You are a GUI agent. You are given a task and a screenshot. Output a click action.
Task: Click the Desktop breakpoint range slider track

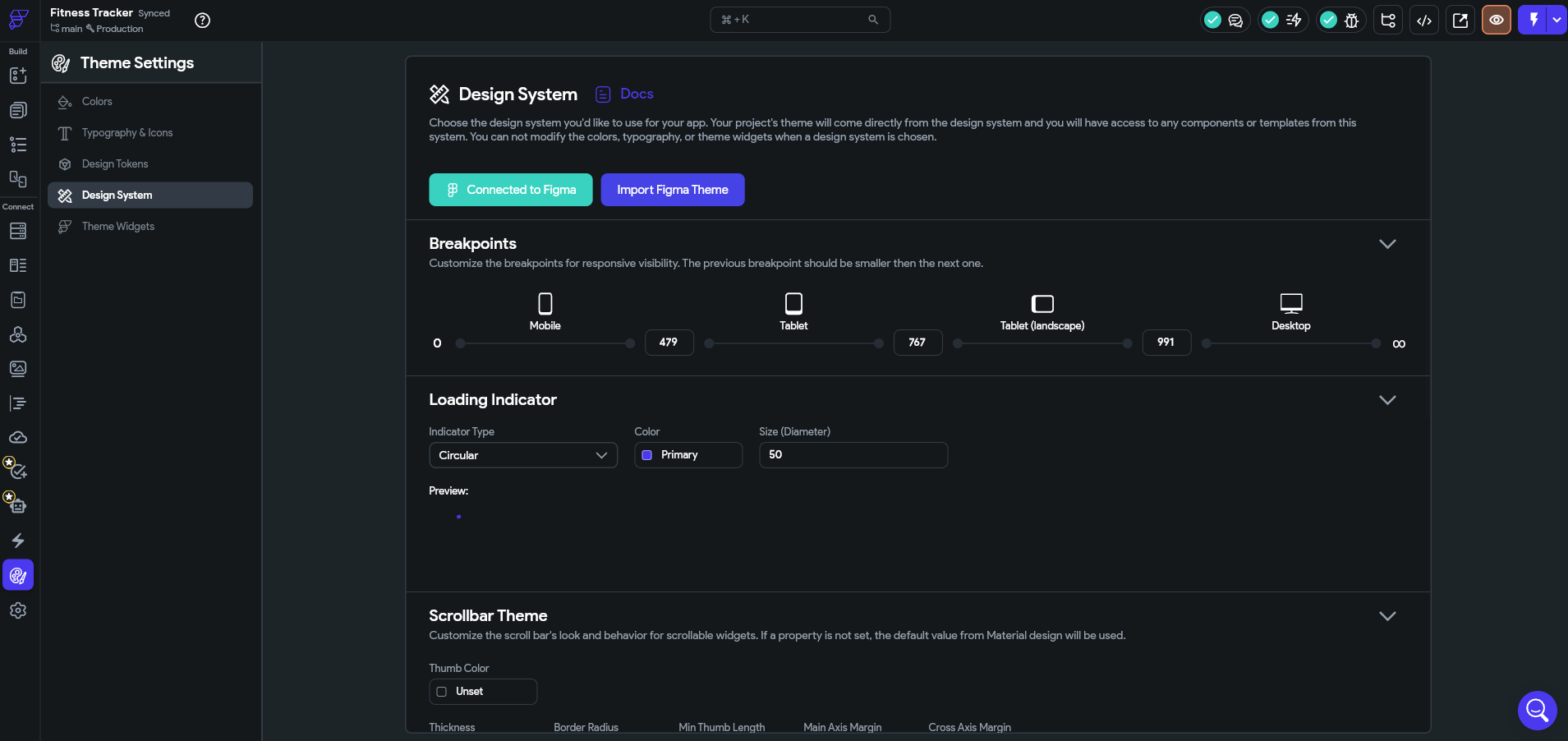(x=1291, y=343)
